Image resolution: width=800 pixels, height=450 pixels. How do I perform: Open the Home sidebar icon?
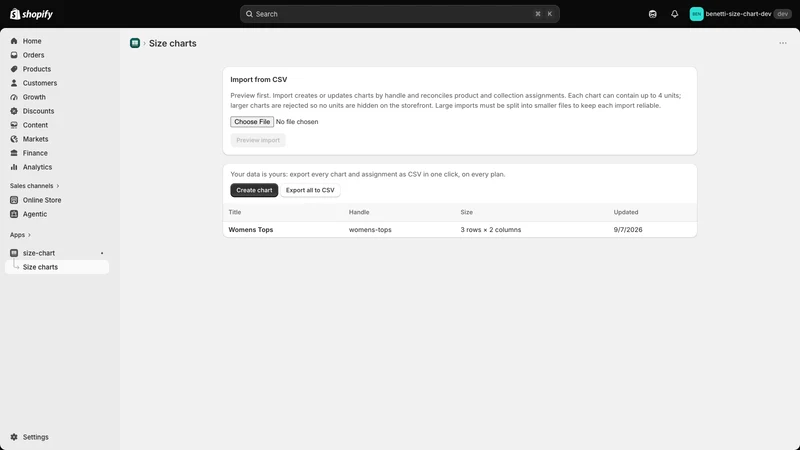14,41
